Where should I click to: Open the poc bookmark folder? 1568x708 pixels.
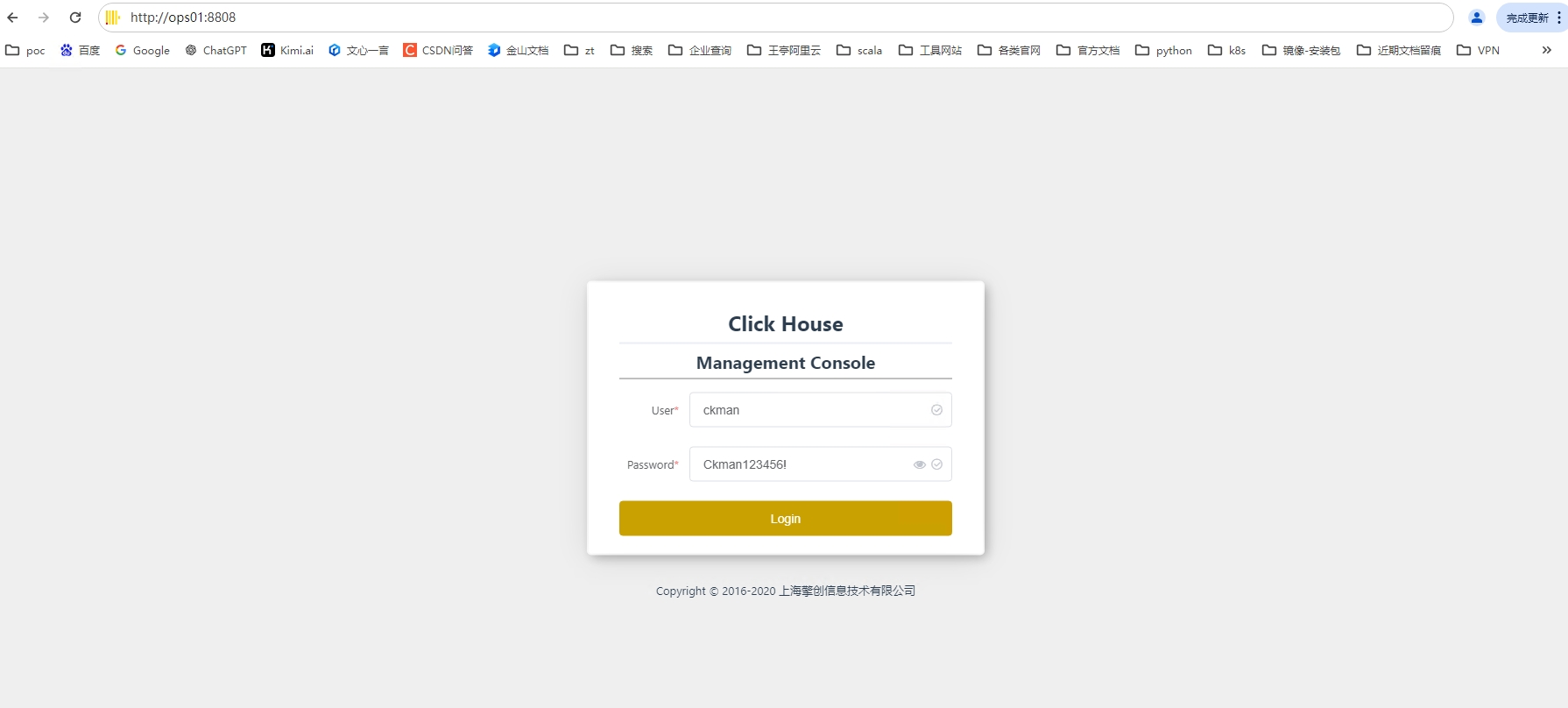[x=25, y=50]
